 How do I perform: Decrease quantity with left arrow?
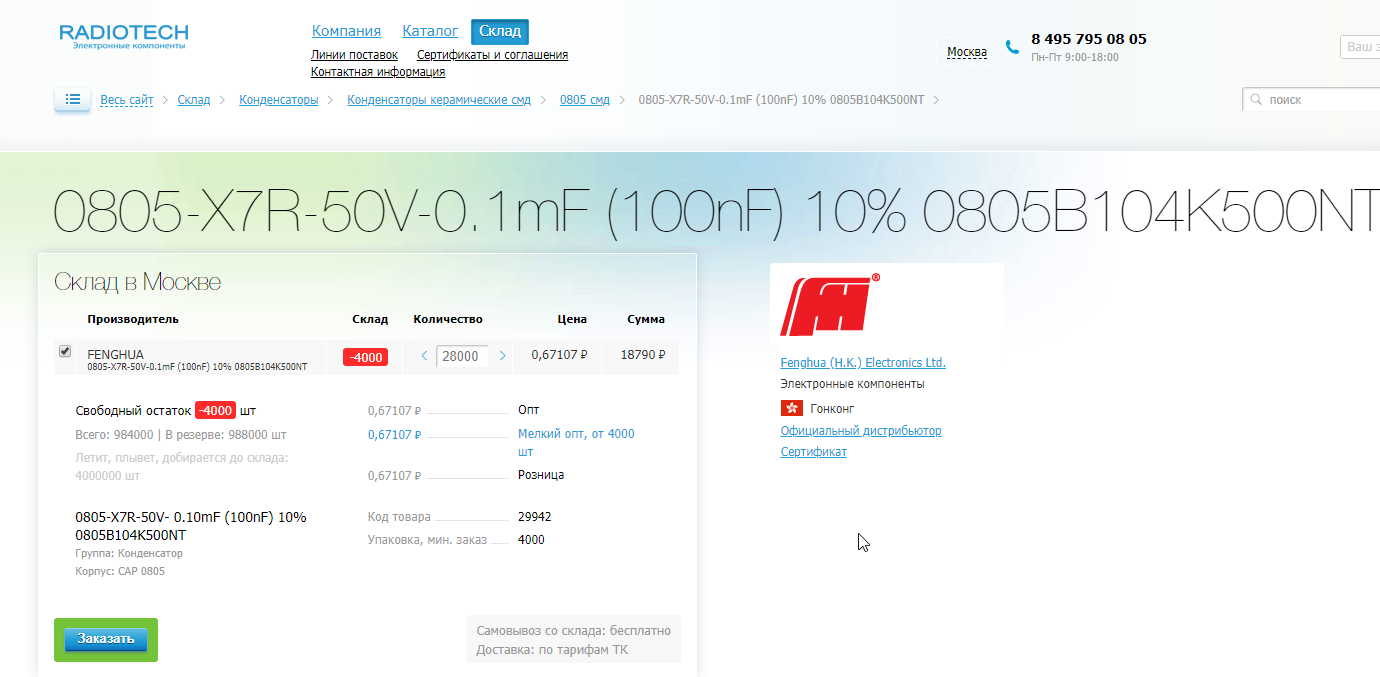tap(424, 356)
